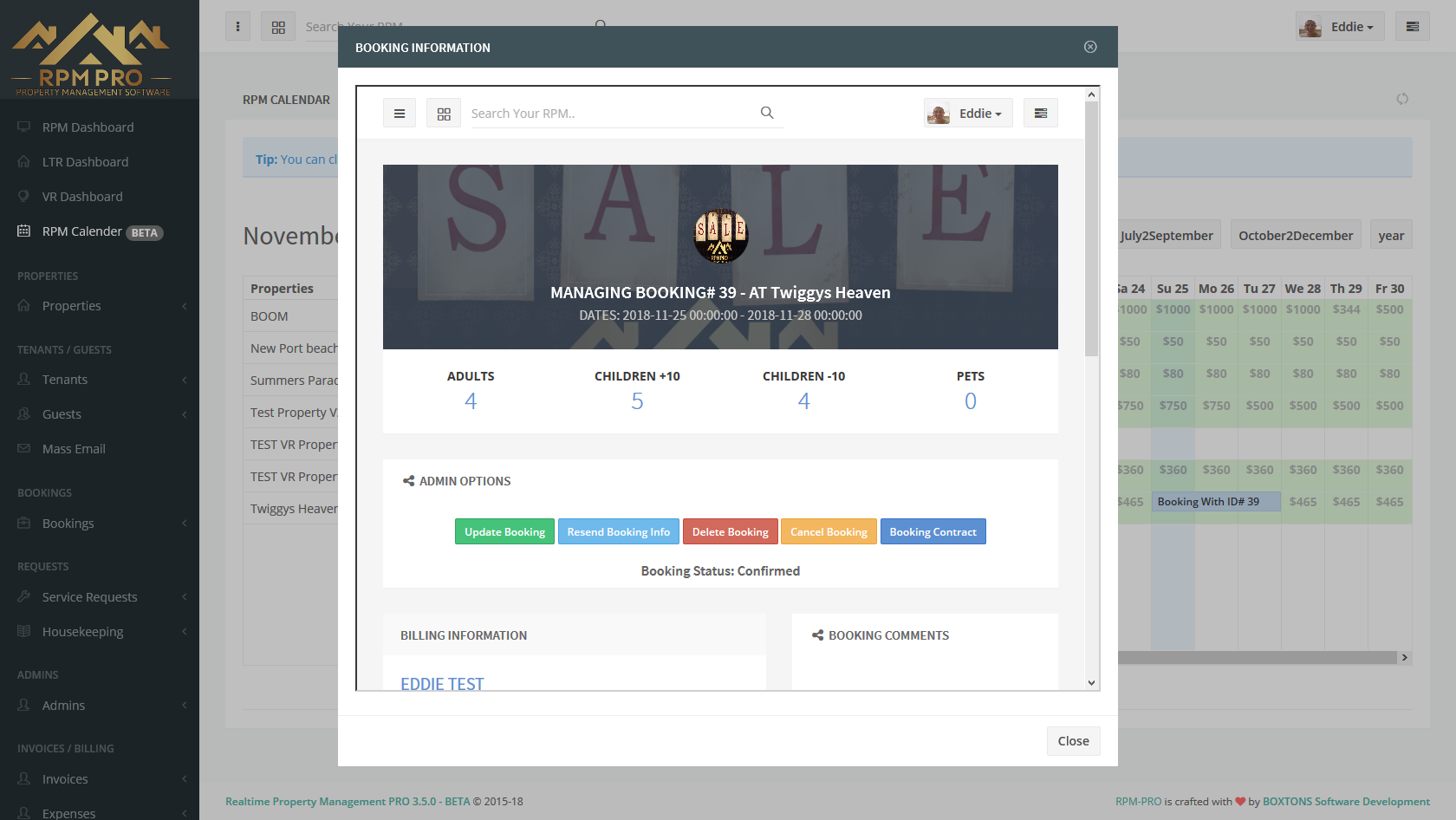This screenshot has height=820, width=1456.
Task: Select the RPM Calender BETA menu item
Action: [x=100, y=231]
